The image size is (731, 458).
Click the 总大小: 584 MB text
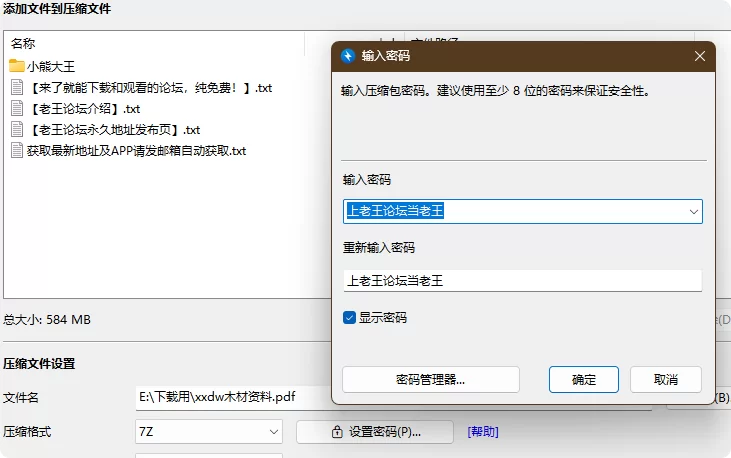47,320
